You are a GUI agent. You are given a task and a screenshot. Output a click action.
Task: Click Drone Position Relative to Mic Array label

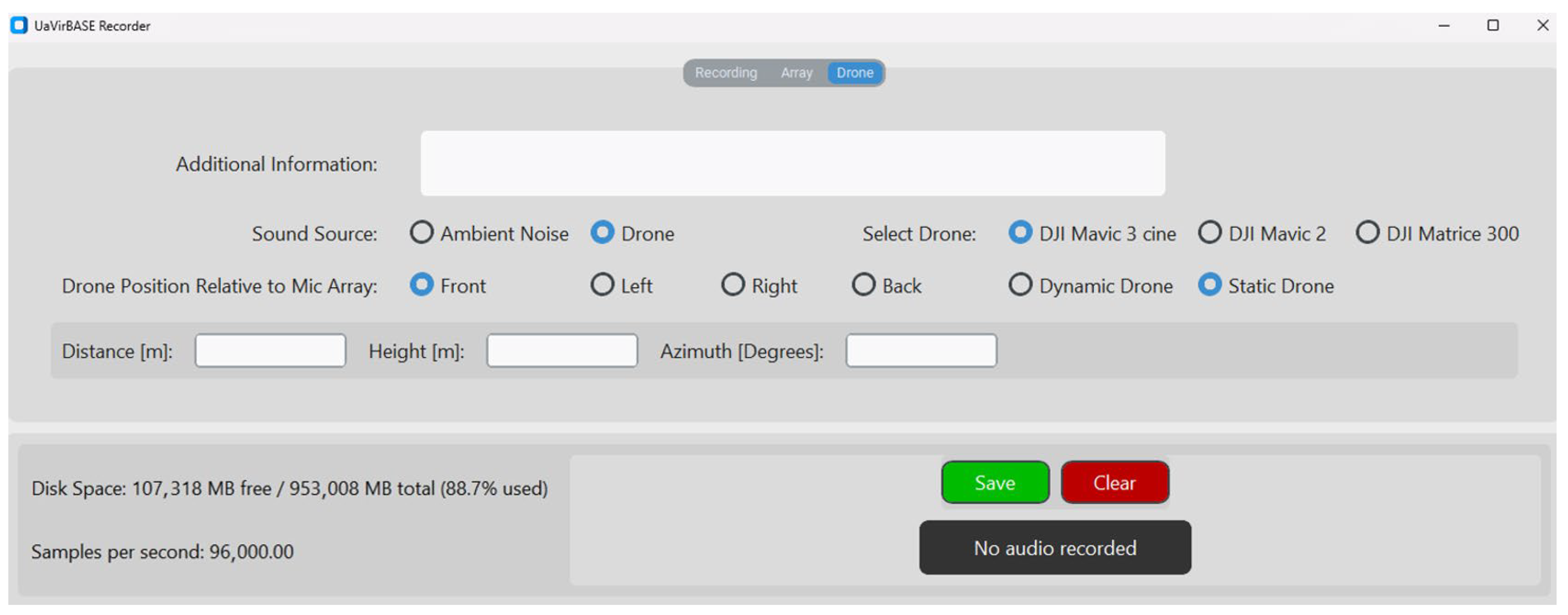point(219,286)
